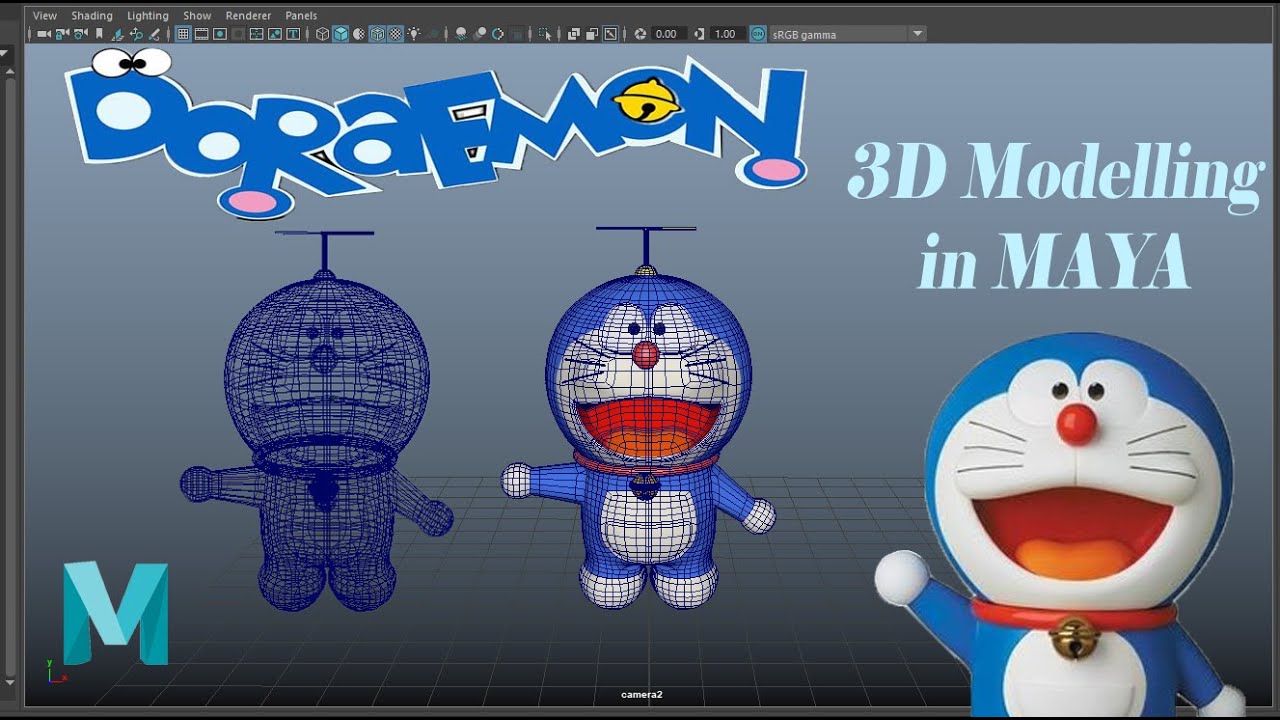The width and height of the screenshot is (1280, 720).
Task: Click the Bookmarks icon in panel toolbar
Action: (x=99, y=34)
